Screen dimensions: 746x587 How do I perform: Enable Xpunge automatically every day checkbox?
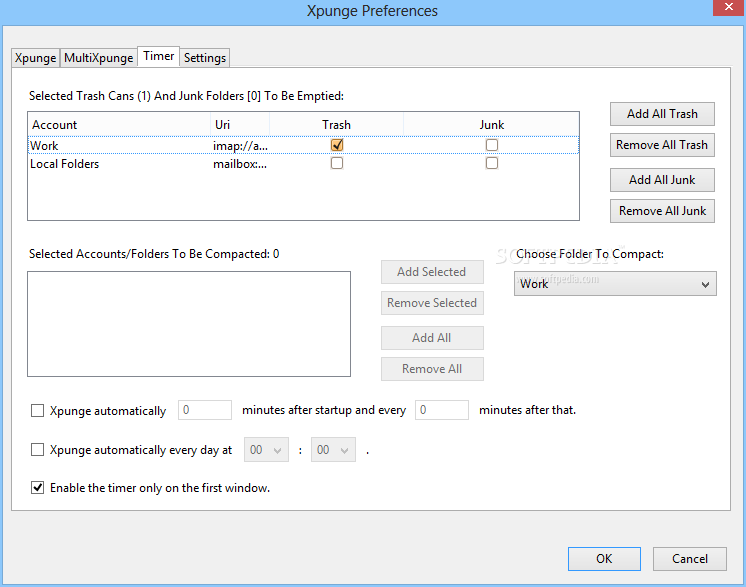[x=38, y=450]
